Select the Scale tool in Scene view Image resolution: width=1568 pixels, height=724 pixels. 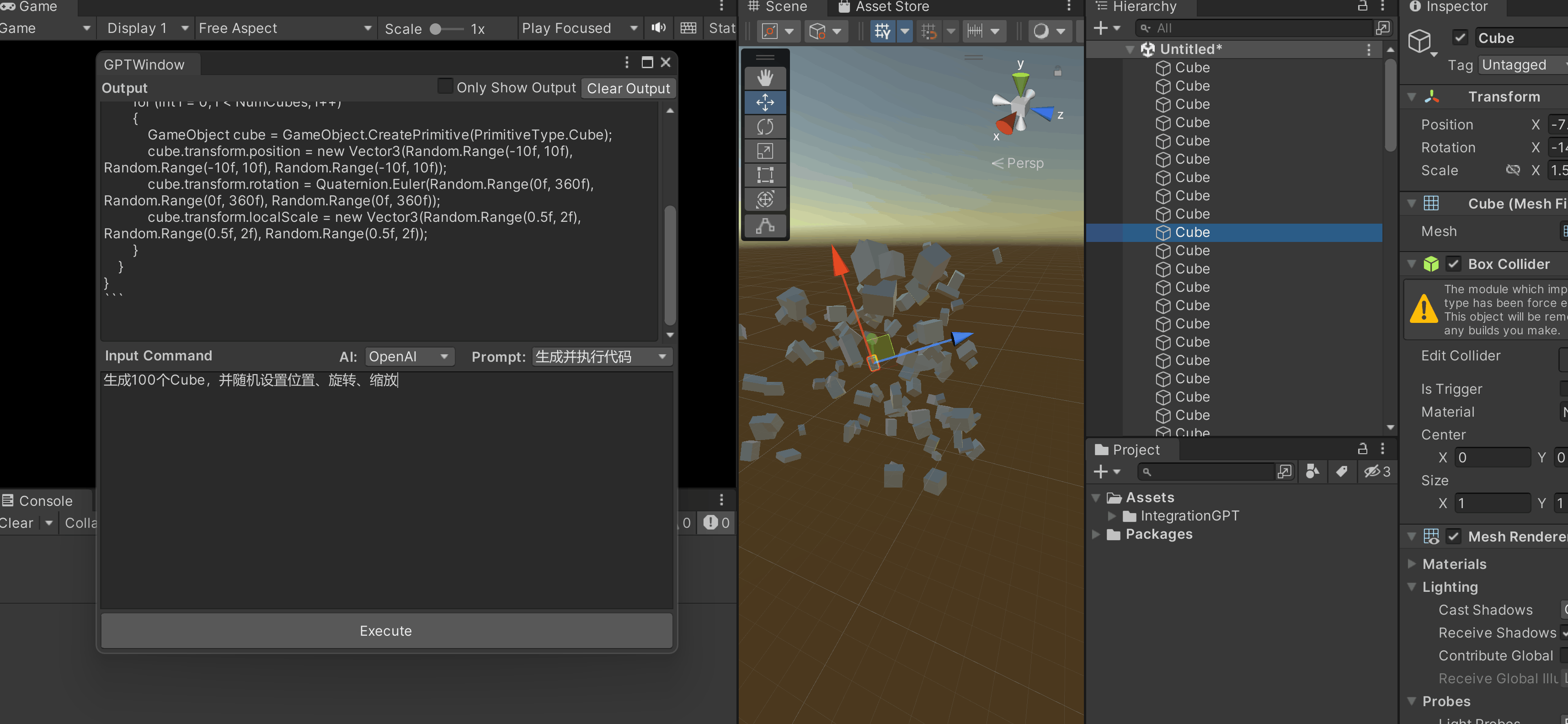click(x=764, y=151)
